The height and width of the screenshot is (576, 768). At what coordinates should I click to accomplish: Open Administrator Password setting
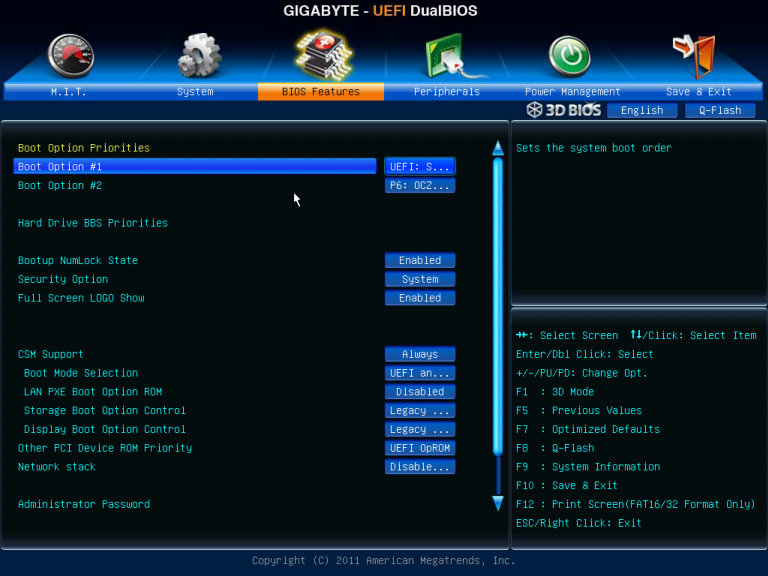point(84,504)
